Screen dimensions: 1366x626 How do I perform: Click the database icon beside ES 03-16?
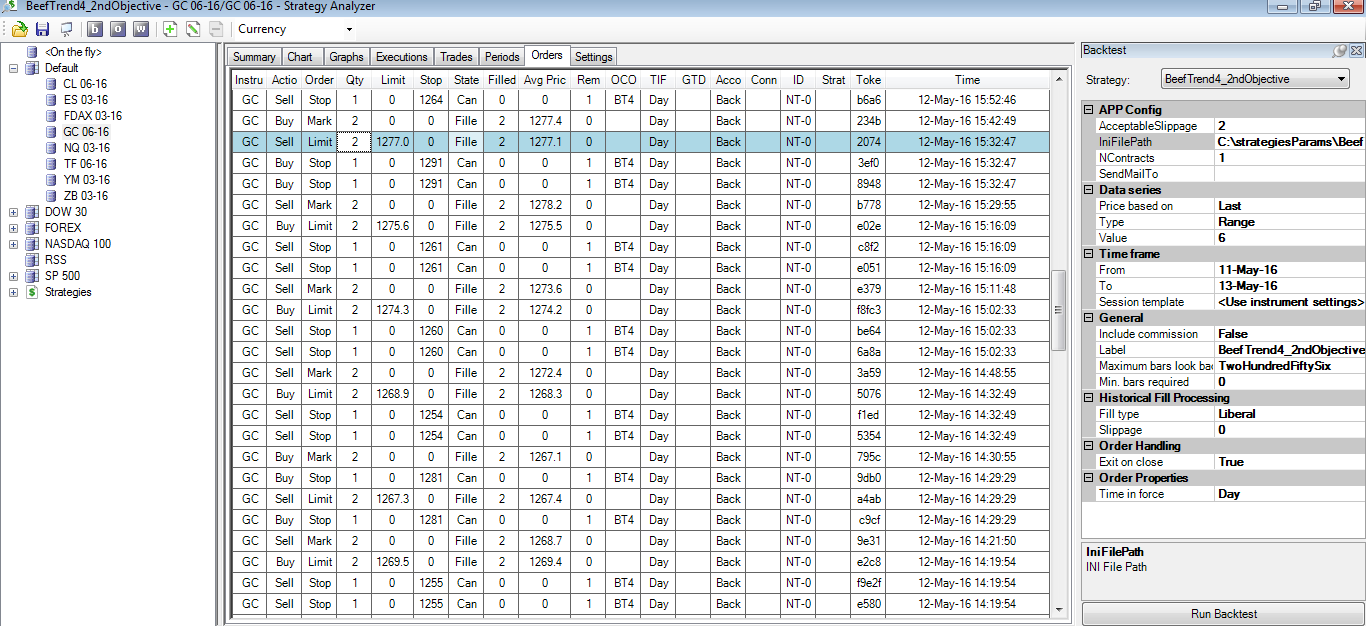[51, 100]
